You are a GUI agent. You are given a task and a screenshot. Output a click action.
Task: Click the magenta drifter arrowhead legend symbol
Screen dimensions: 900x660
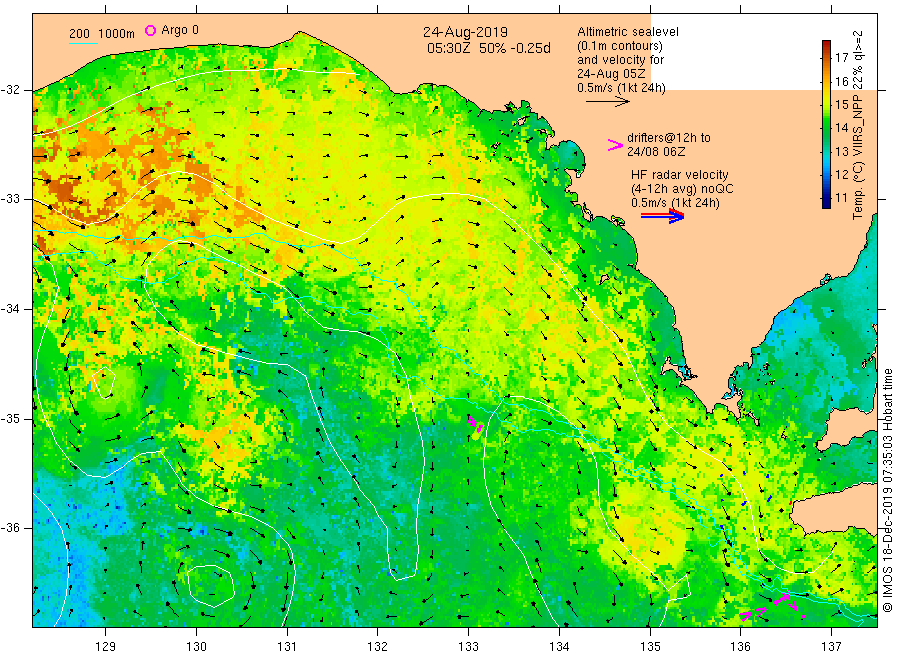coord(615,145)
